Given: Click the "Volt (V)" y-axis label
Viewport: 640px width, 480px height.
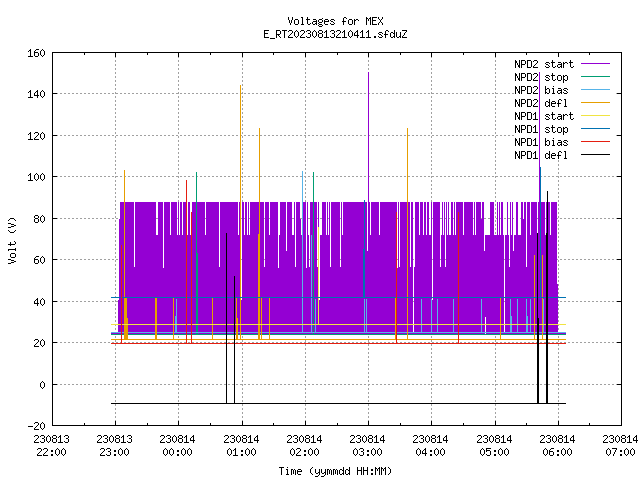Looking at the screenshot, I should pyautogui.click(x=12, y=240).
